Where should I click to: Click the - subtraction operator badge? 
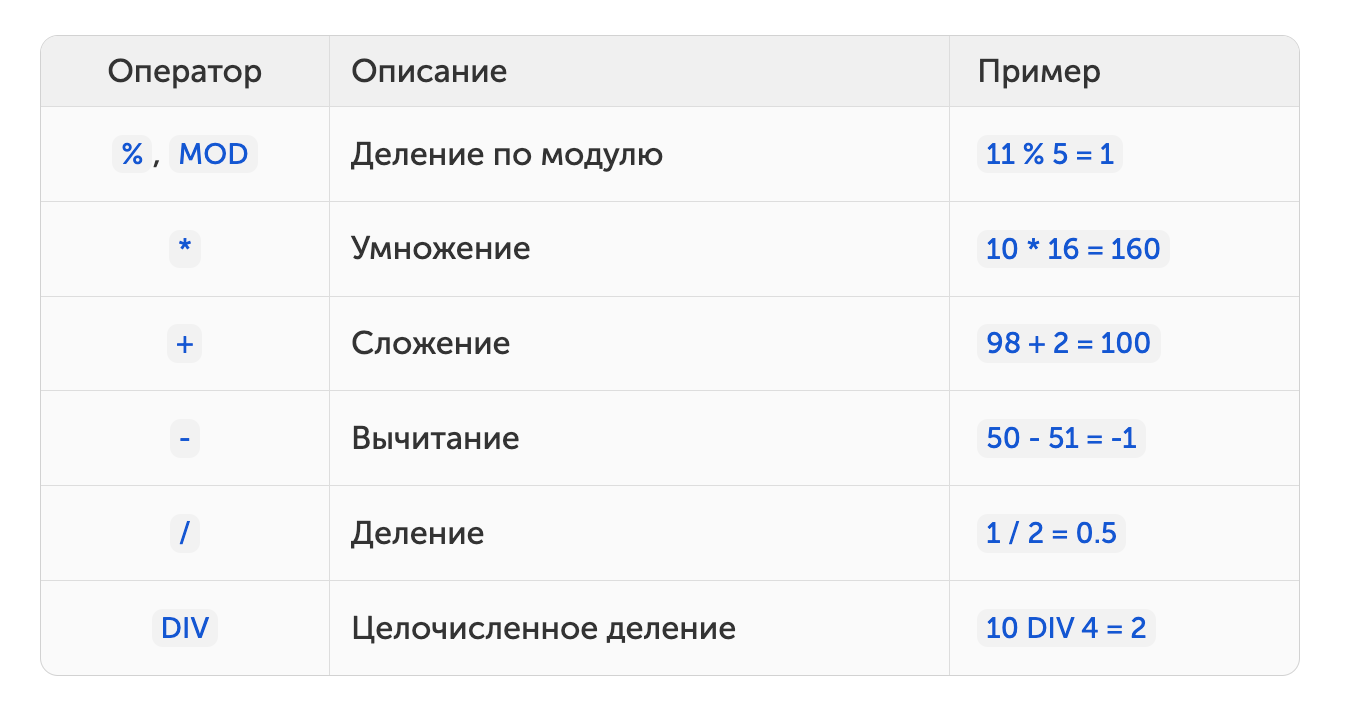click(x=185, y=439)
